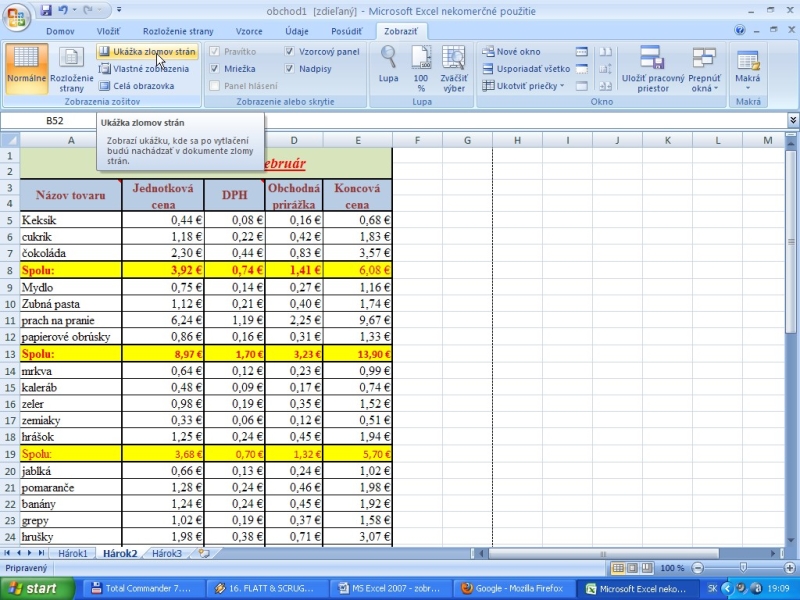
Task: Open the Údaje ribbon tab
Action: point(297,31)
